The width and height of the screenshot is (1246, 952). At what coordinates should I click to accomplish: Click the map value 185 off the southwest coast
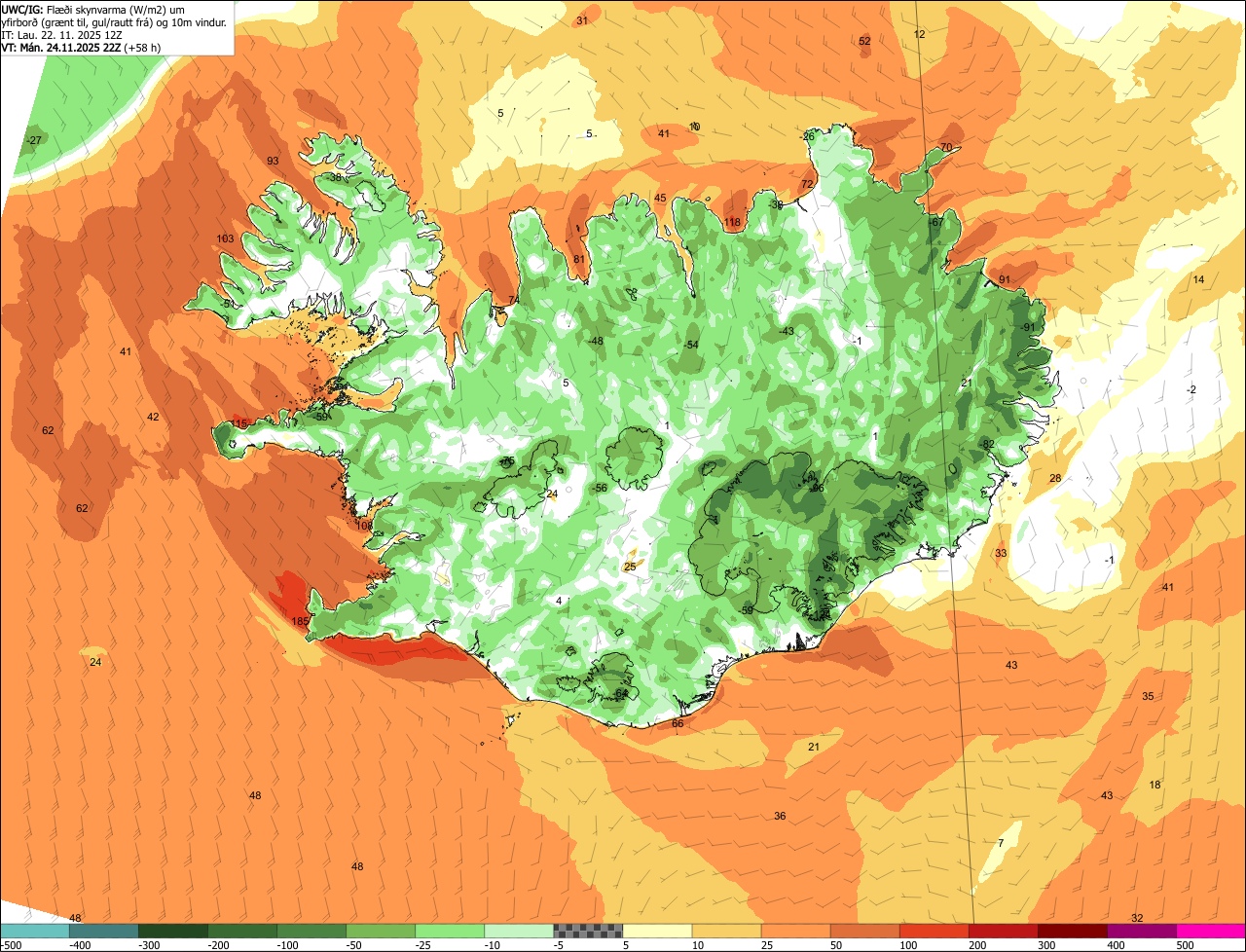[x=300, y=621]
